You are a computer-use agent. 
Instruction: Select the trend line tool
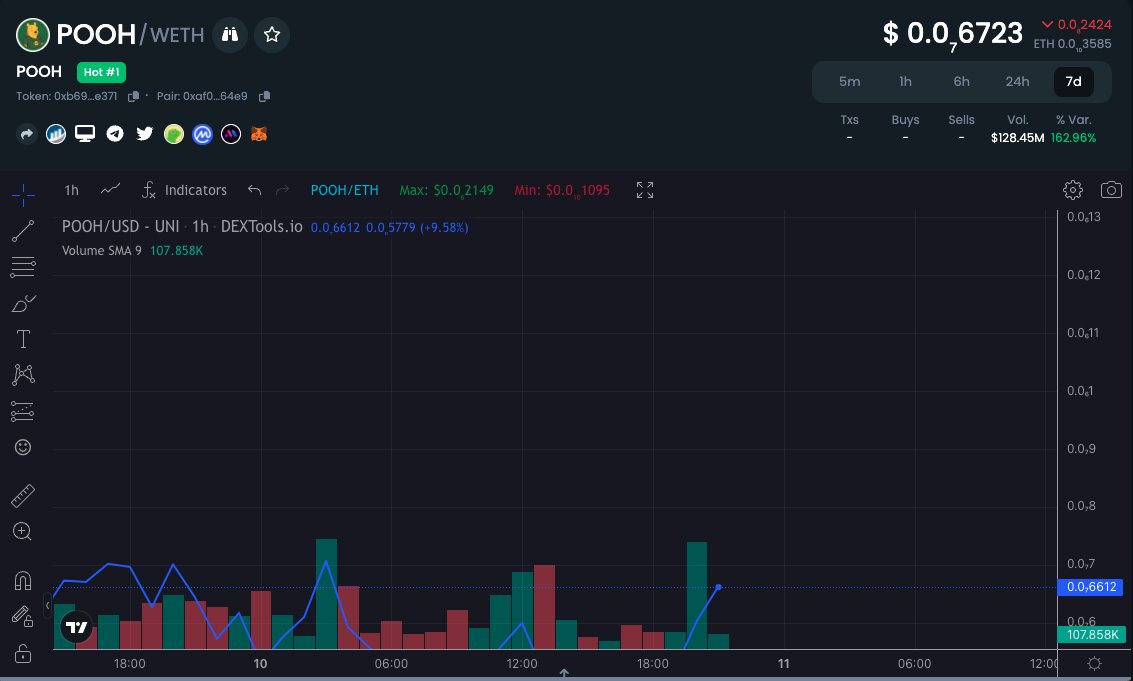(23, 231)
